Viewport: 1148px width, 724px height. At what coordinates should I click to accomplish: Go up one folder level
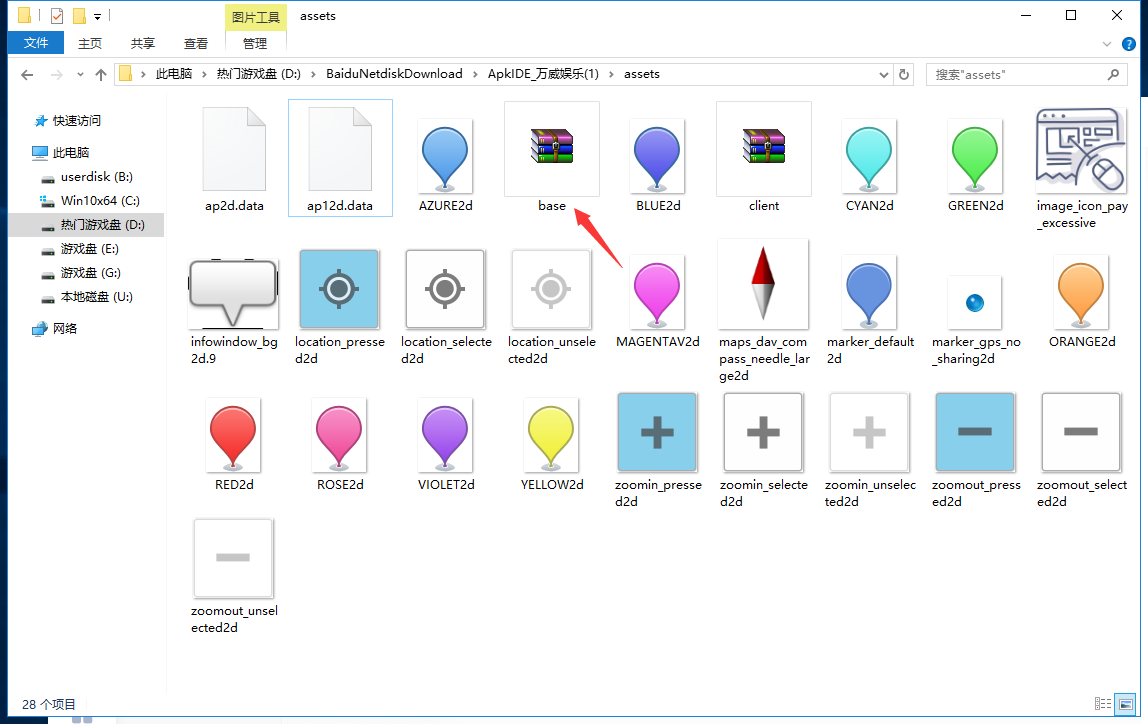[101, 75]
